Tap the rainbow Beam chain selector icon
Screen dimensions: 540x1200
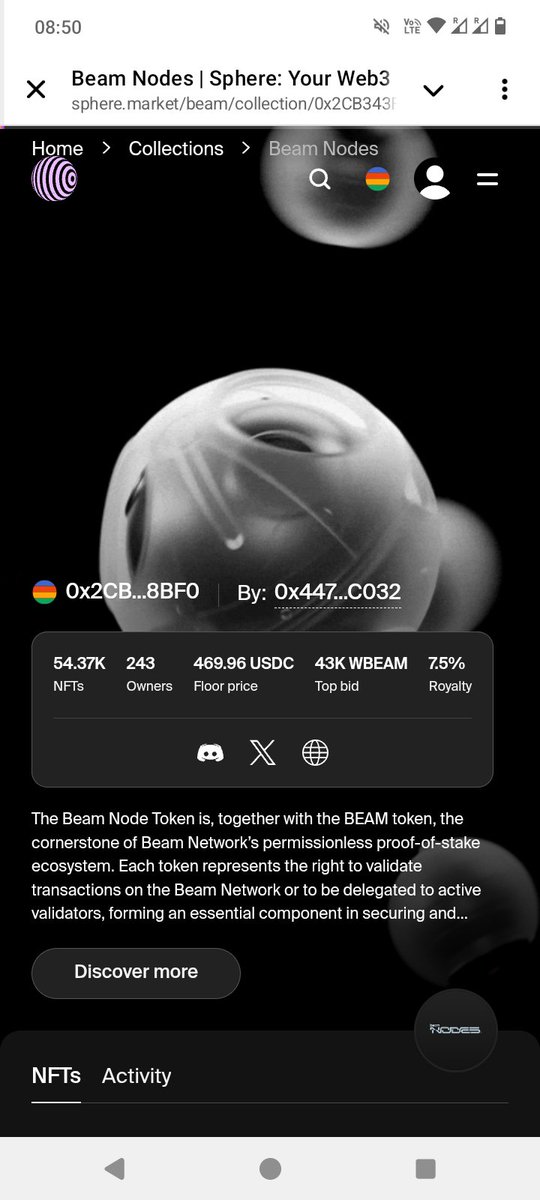(x=377, y=179)
